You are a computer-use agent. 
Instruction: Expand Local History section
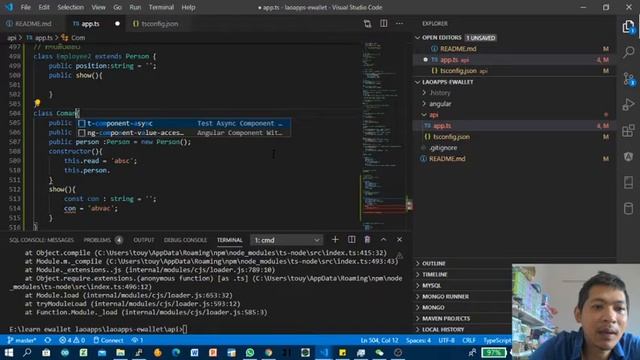[x=443, y=329]
